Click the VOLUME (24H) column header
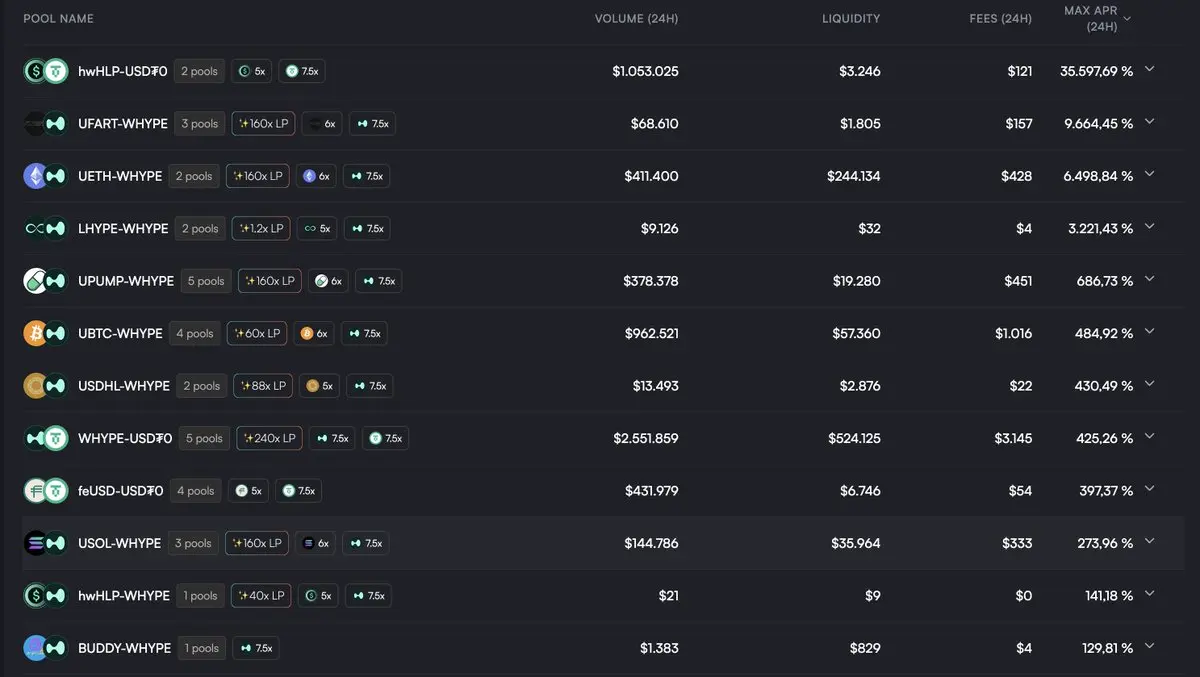The image size is (1200, 677). (636, 19)
